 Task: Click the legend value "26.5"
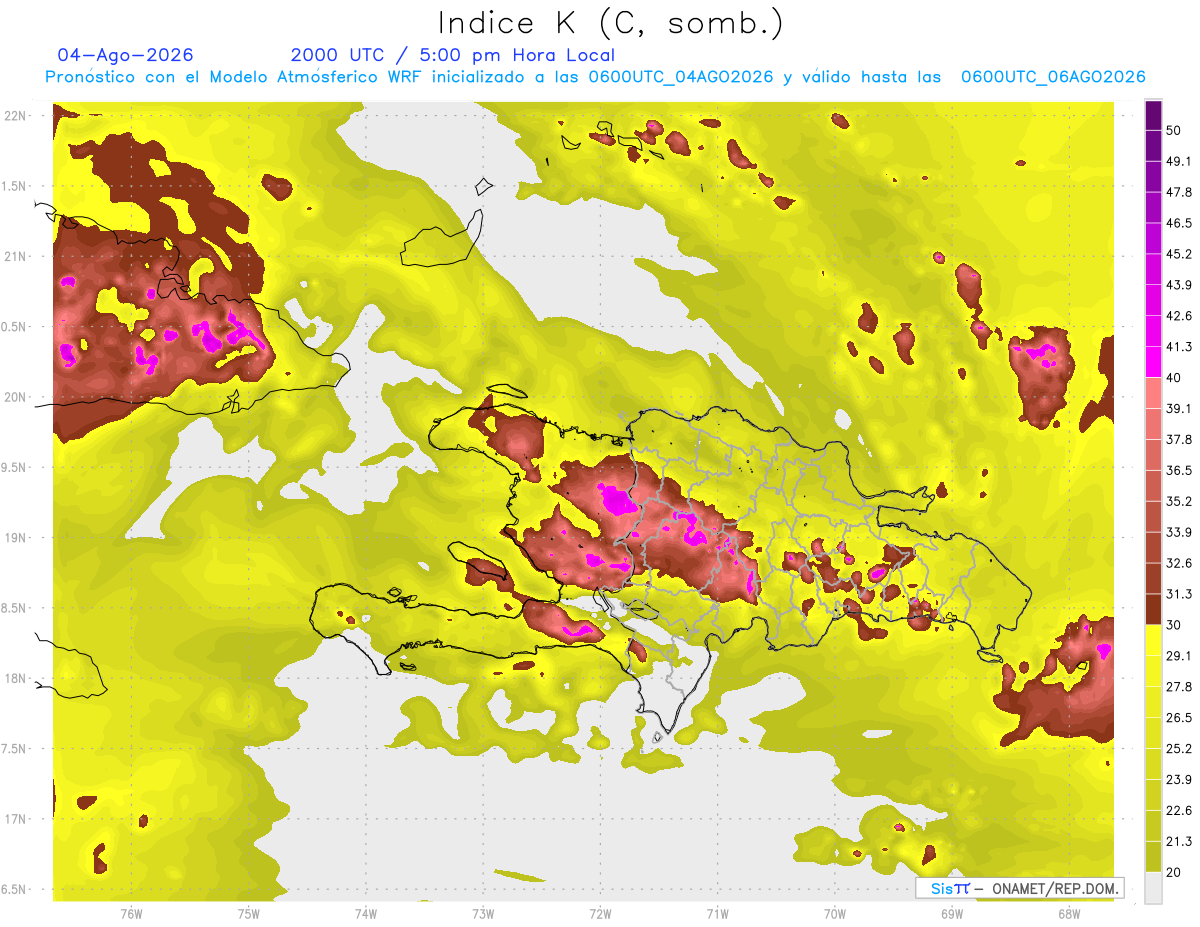[1178, 718]
